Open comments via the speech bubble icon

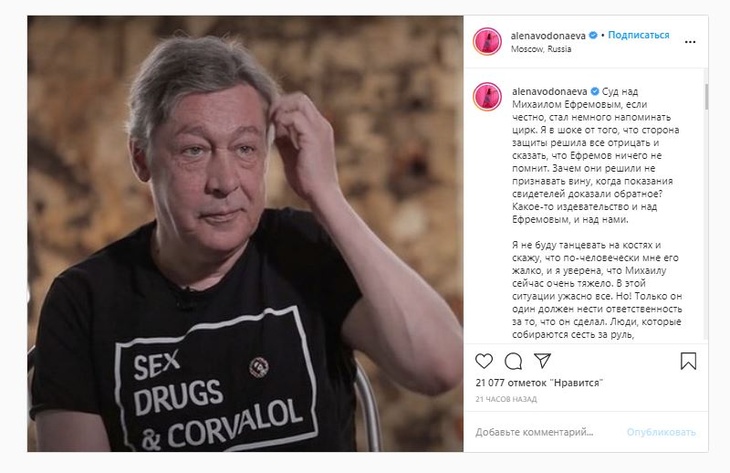point(513,361)
